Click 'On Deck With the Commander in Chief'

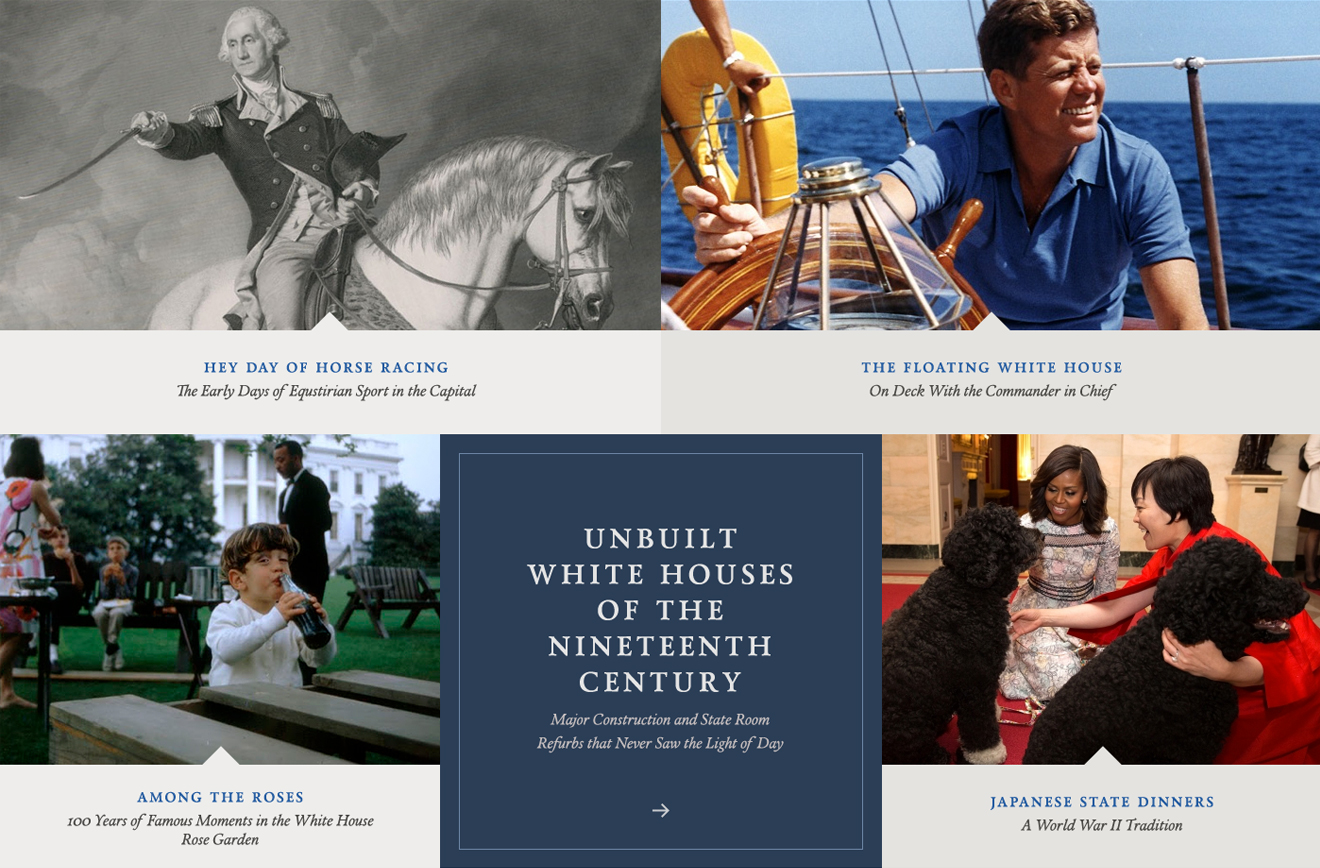click(x=992, y=391)
